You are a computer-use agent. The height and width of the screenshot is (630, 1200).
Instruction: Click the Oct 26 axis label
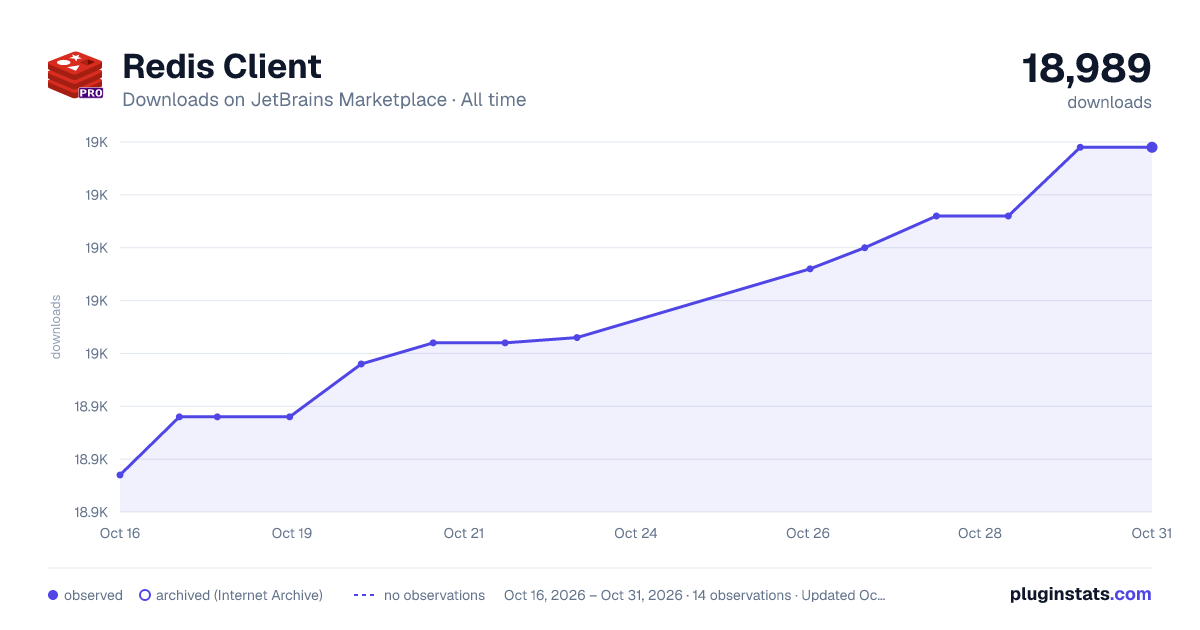click(x=808, y=533)
